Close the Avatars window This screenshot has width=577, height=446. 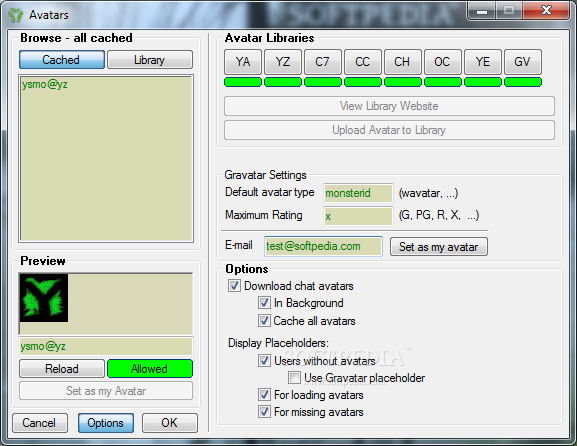click(x=546, y=11)
